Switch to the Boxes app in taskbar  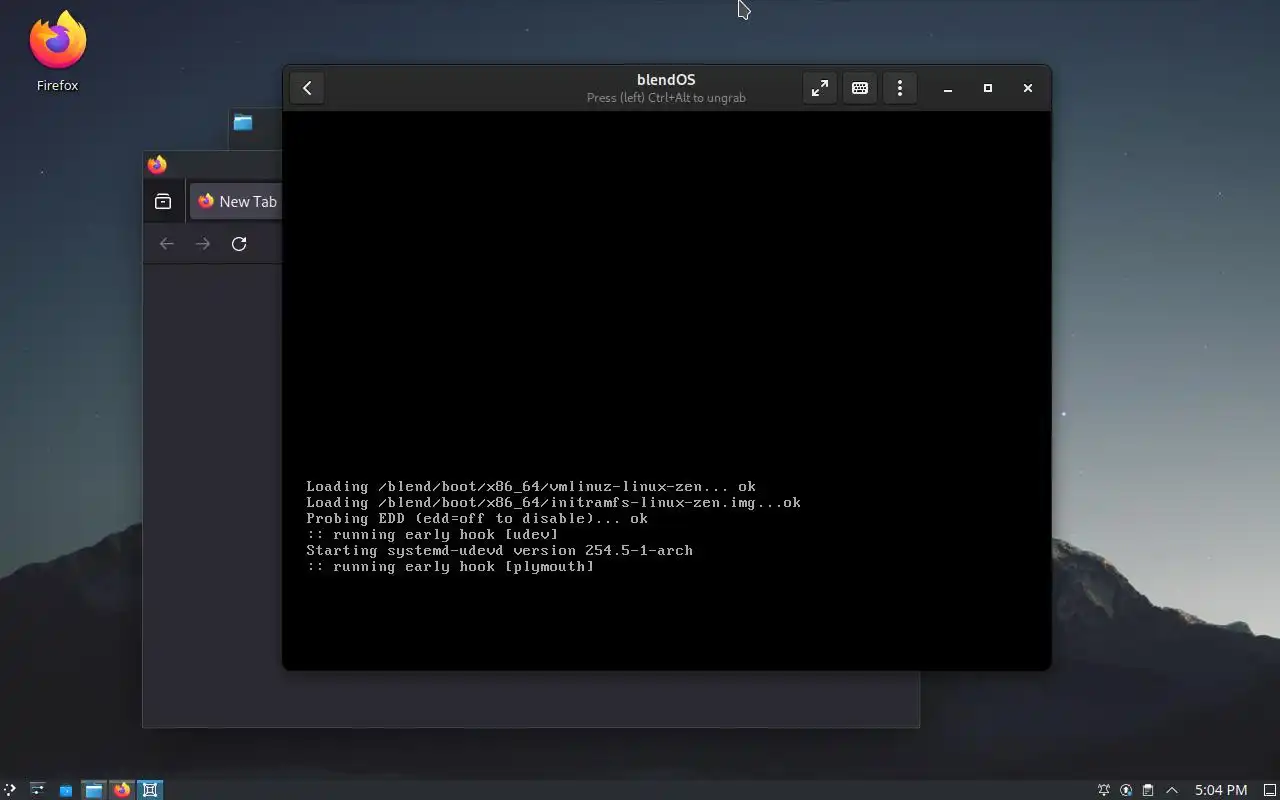[150, 790]
